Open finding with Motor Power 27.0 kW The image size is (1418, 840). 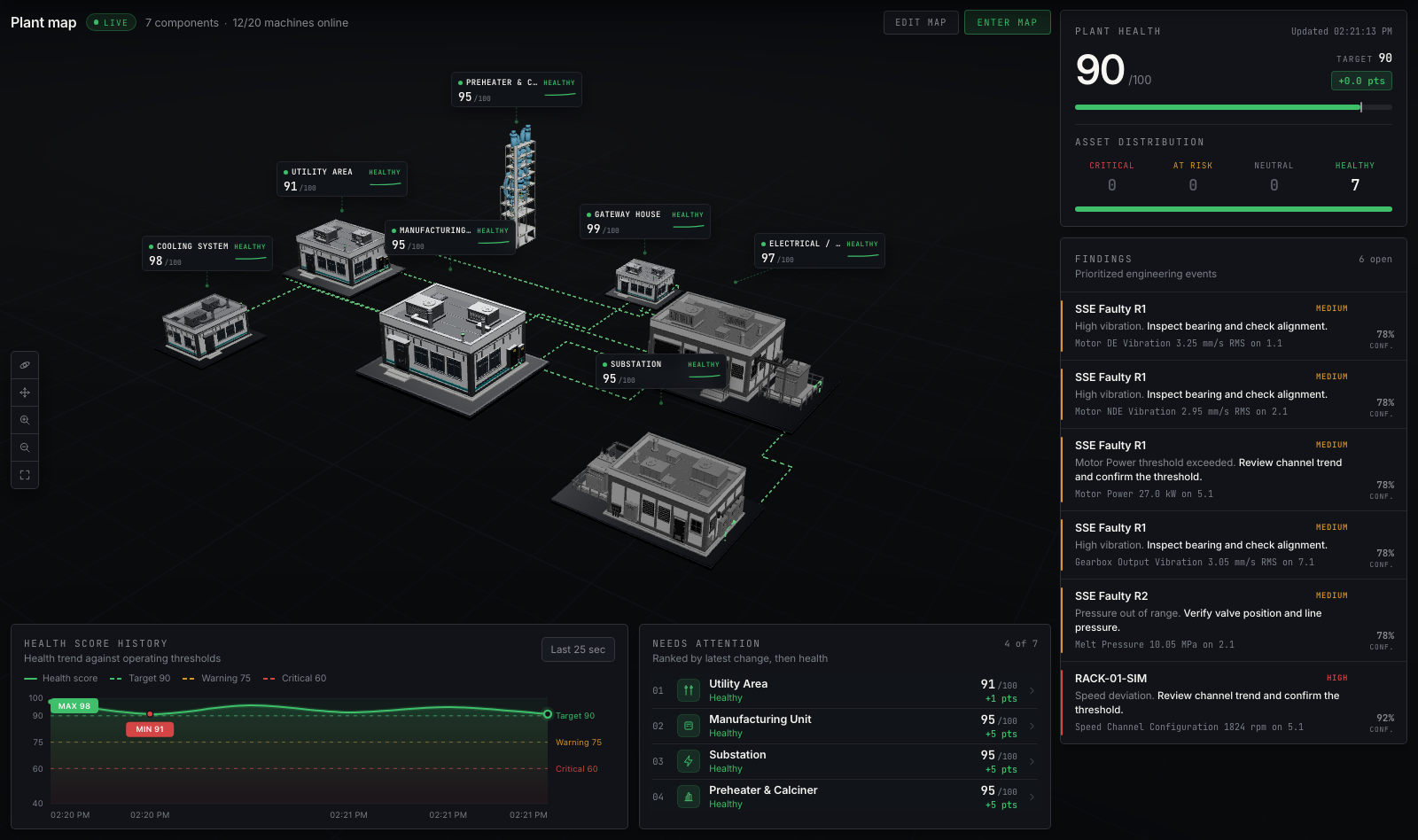(x=1234, y=470)
